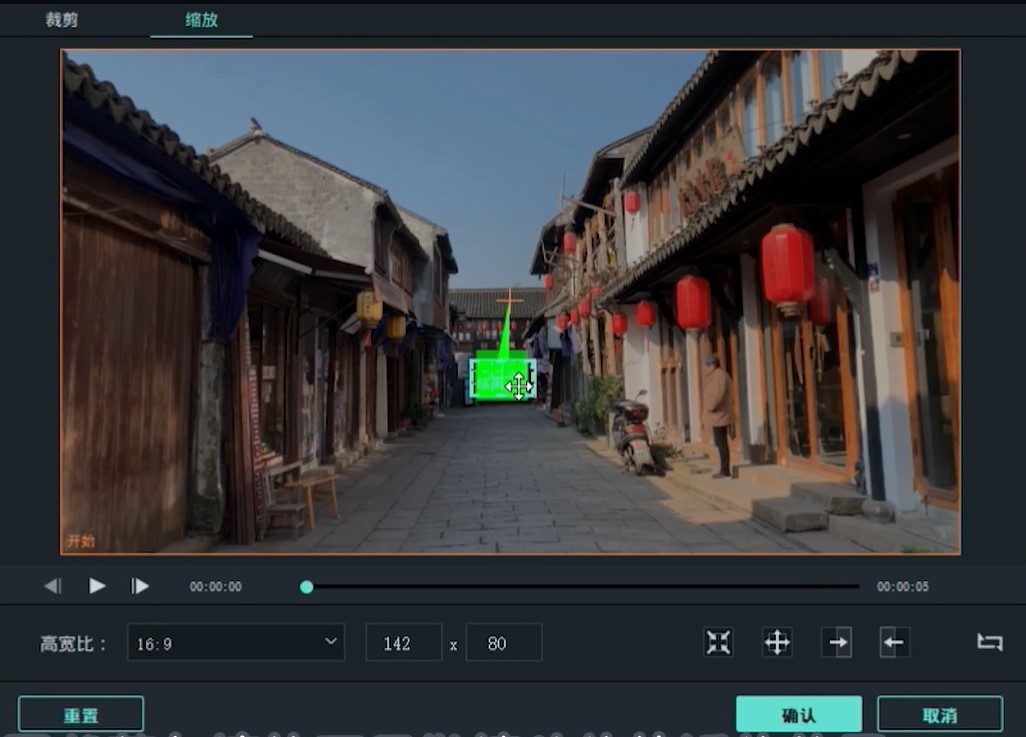1026x737 pixels.
Task: Step back one frame in the preview
Action: tap(52, 585)
